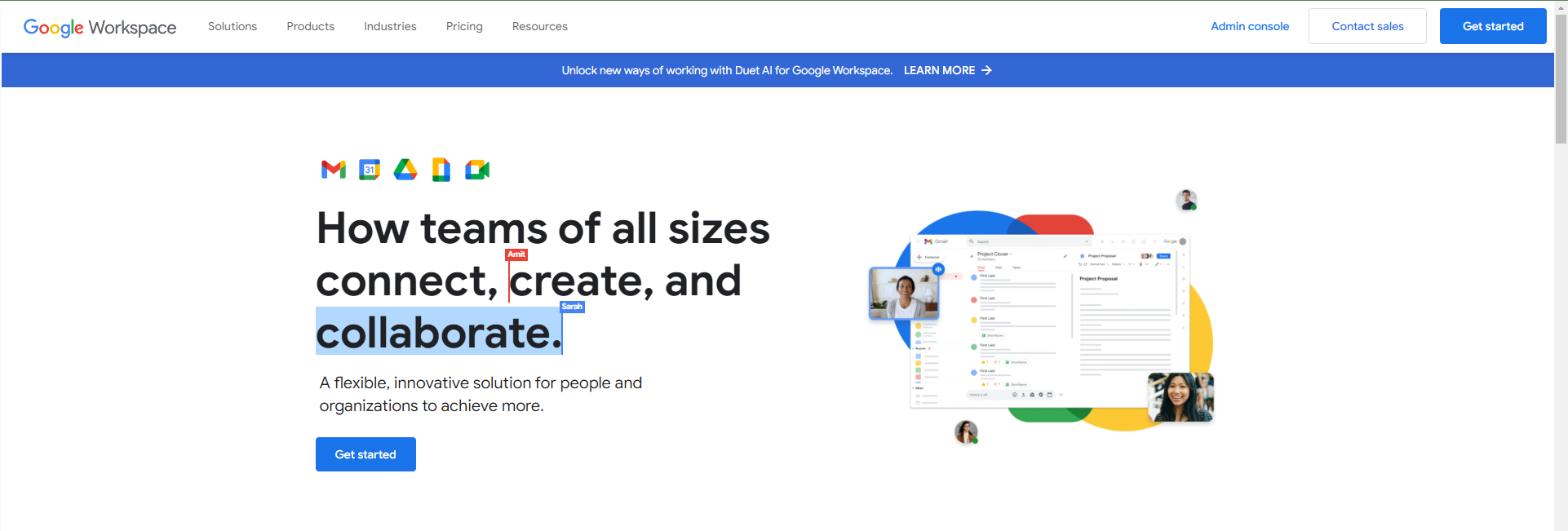
Task: Click the Gmail icon above the headline
Action: 333,170
